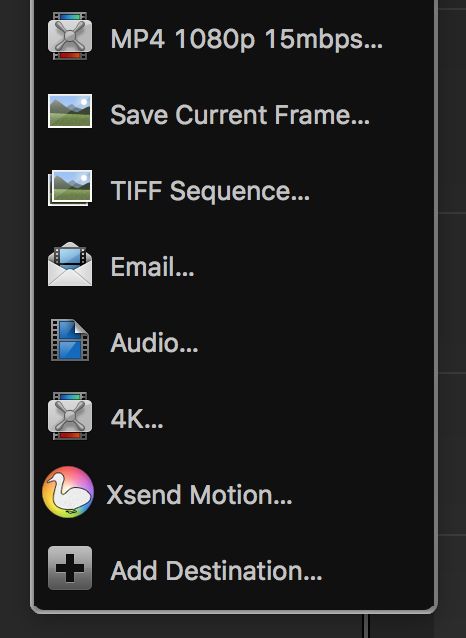The width and height of the screenshot is (466, 638).
Task: Click the envelope icon for Email
Action: click(70, 264)
